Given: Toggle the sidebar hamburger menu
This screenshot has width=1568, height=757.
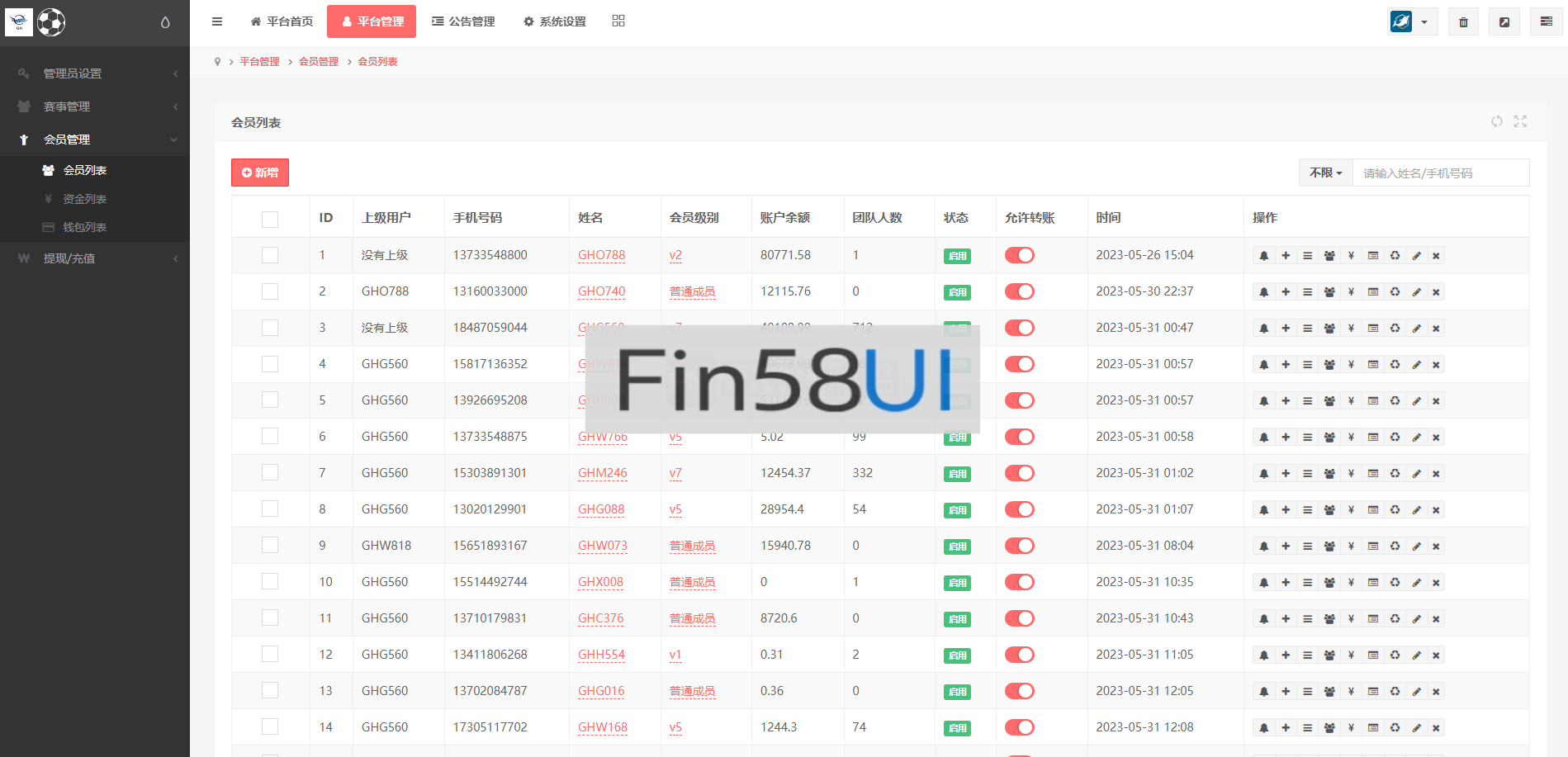Looking at the screenshot, I should [x=217, y=21].
